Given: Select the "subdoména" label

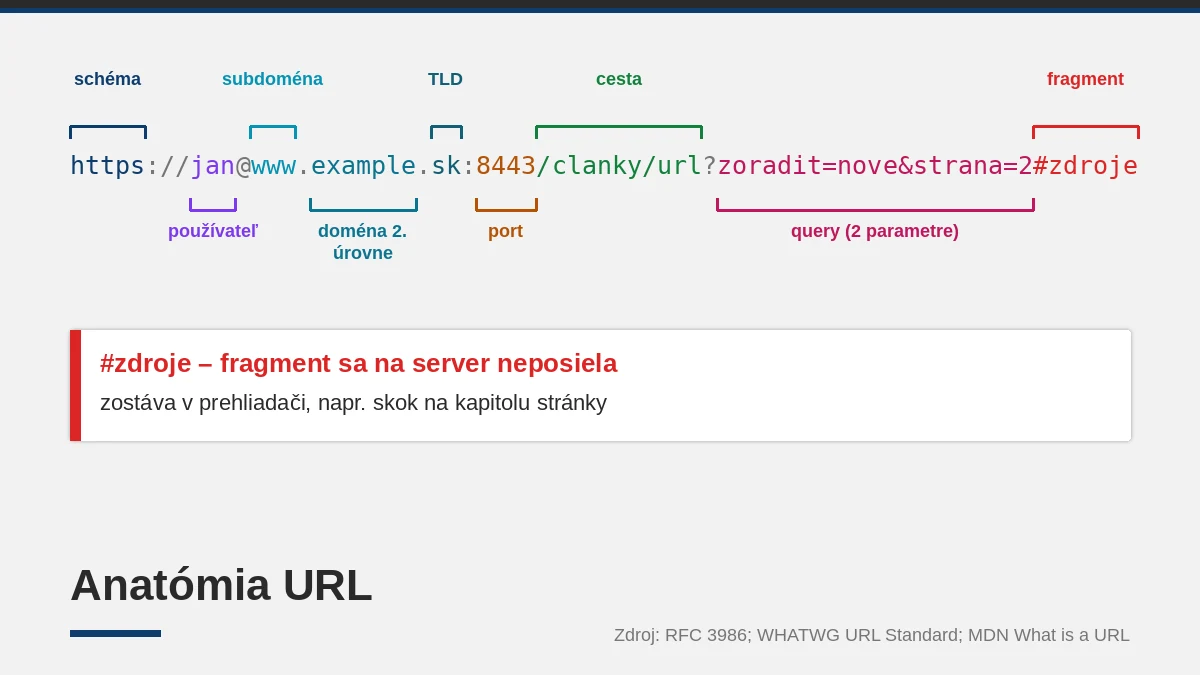Looking at the screenshot, I should [272, 79].
